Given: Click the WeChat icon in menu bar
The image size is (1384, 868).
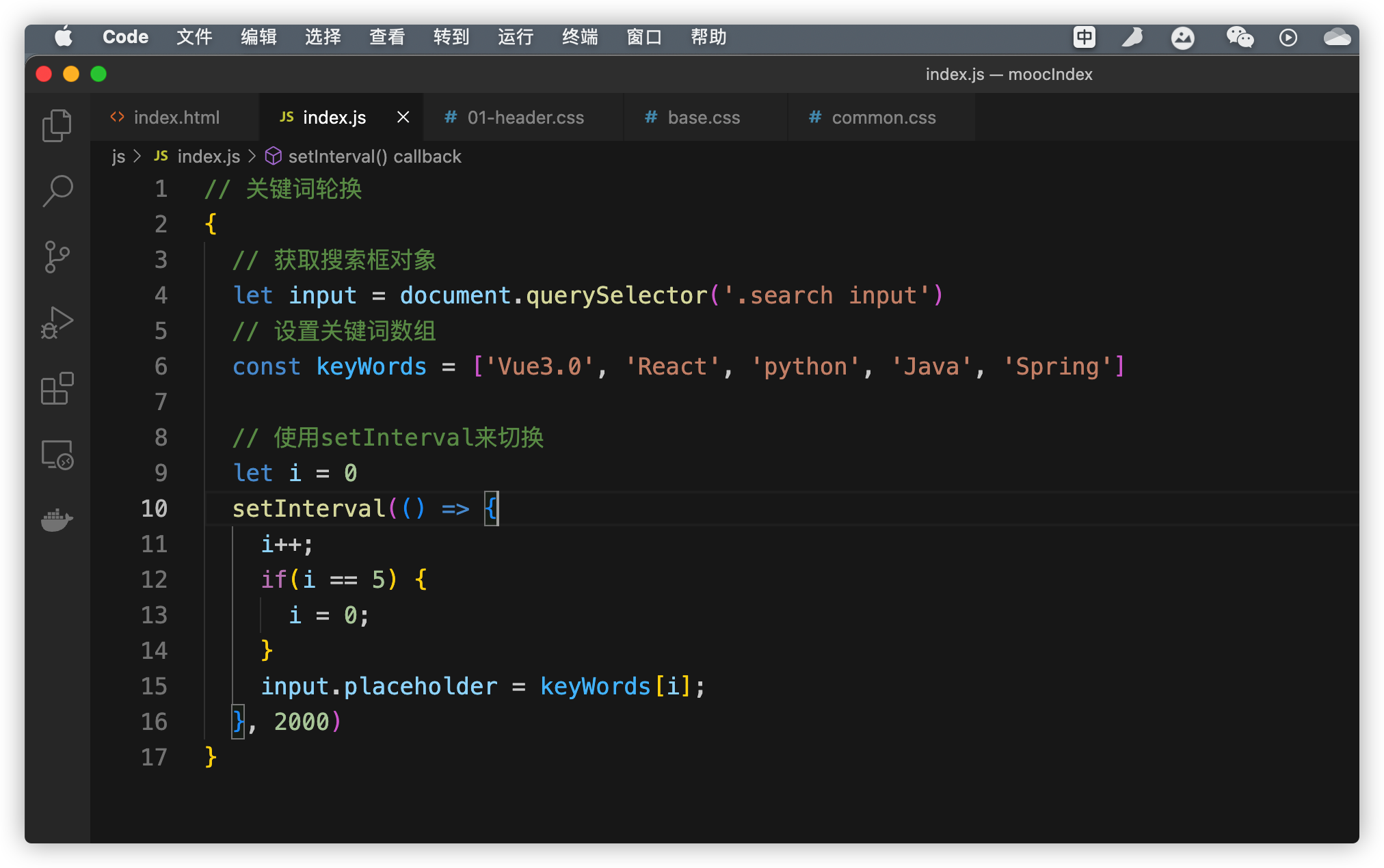Looking at the screenshot, I should pos(1239,37).
